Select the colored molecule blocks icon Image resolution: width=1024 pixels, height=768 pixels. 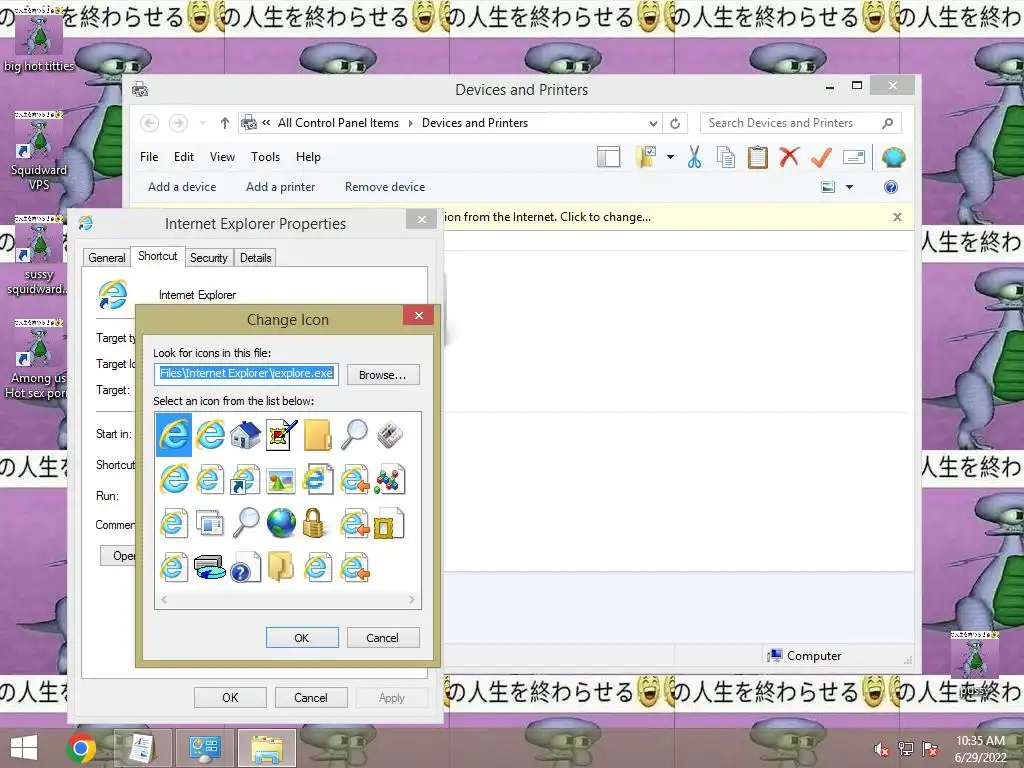[x=389, y=480]
